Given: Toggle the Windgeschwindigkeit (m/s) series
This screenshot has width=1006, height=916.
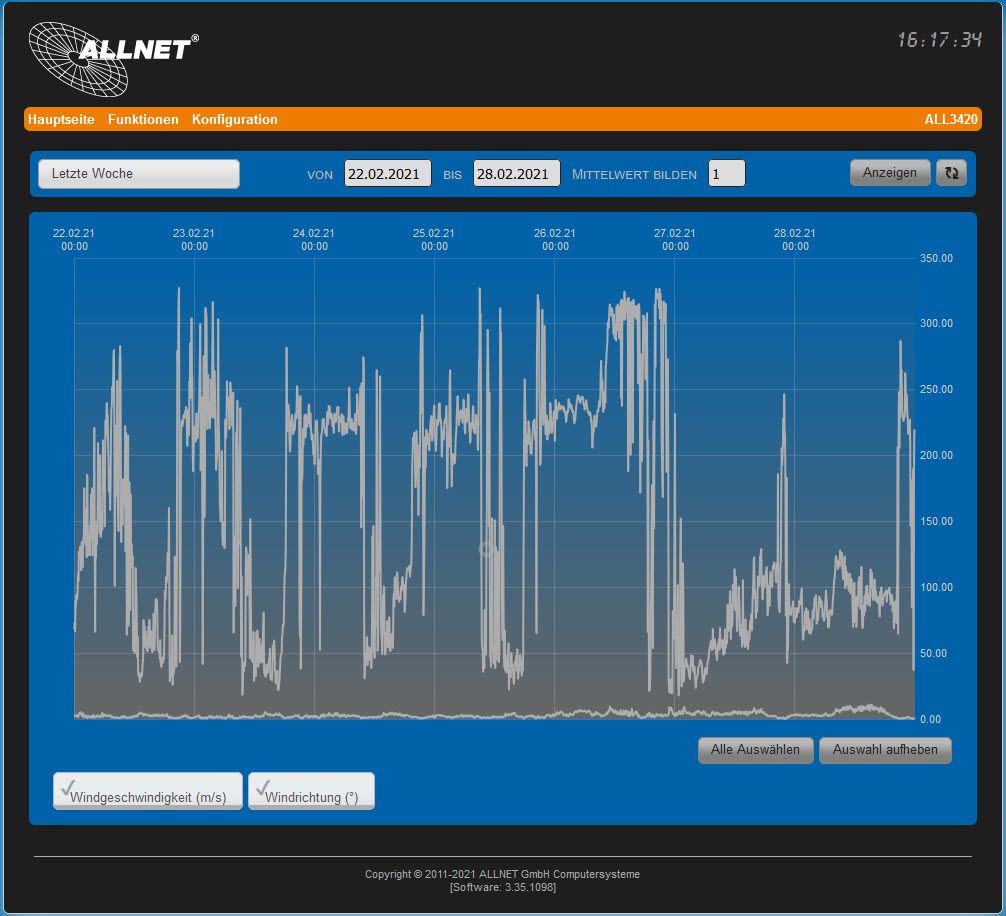Looking at the screenshot, I should click(148, 791).
